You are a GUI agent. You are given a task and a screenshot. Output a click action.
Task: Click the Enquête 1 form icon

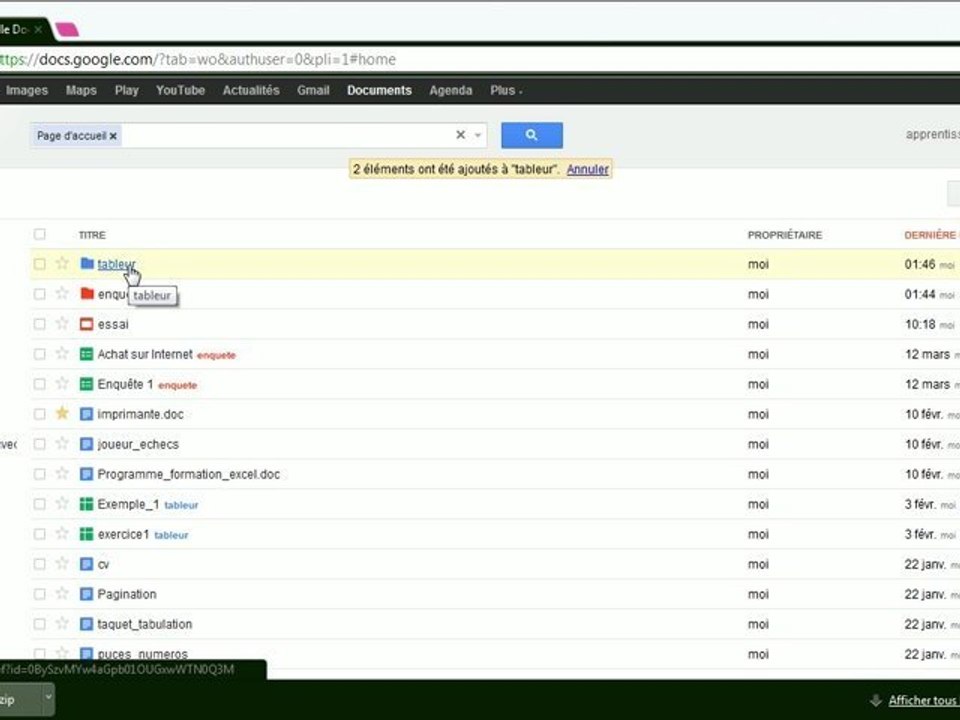pyautogui.click(x=87, y=384)
